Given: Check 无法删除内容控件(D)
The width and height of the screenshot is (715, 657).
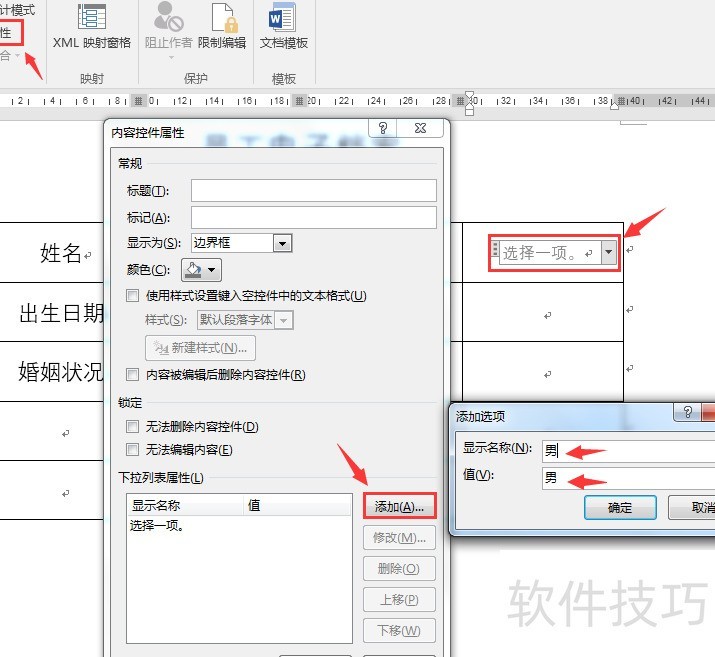Looking at the screenshot, I should [133, 427].
